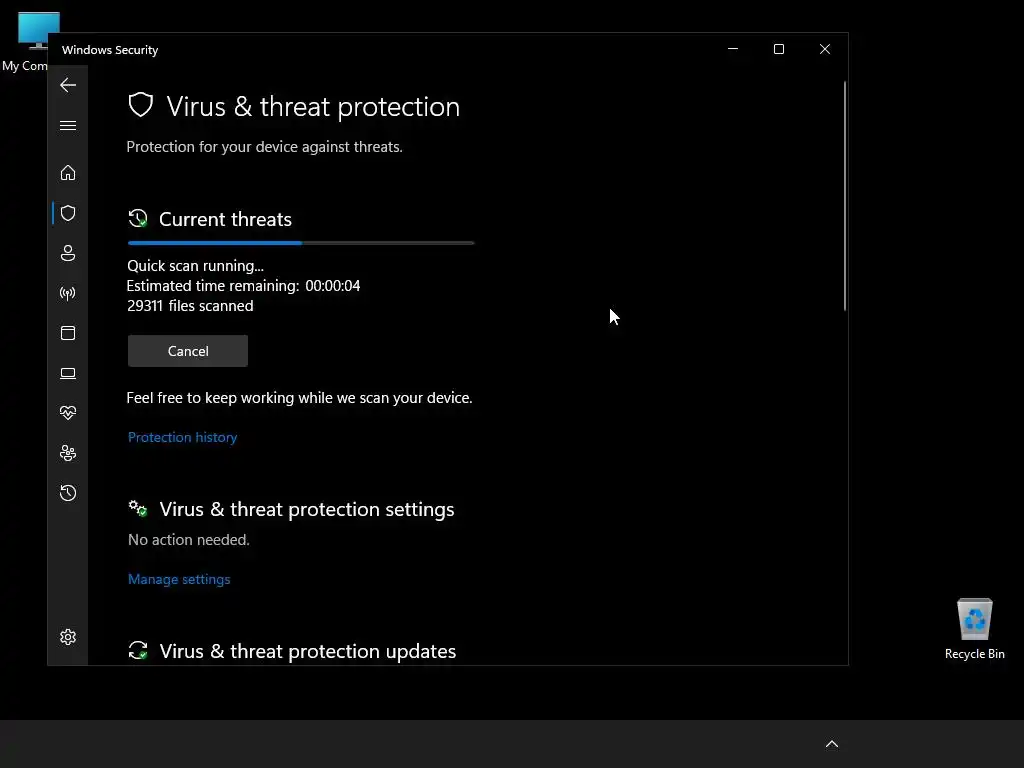The width and height of the screenshot is (1024, 768).
Task: Open Device performance & health heart icon
Action: pos(68,413)
